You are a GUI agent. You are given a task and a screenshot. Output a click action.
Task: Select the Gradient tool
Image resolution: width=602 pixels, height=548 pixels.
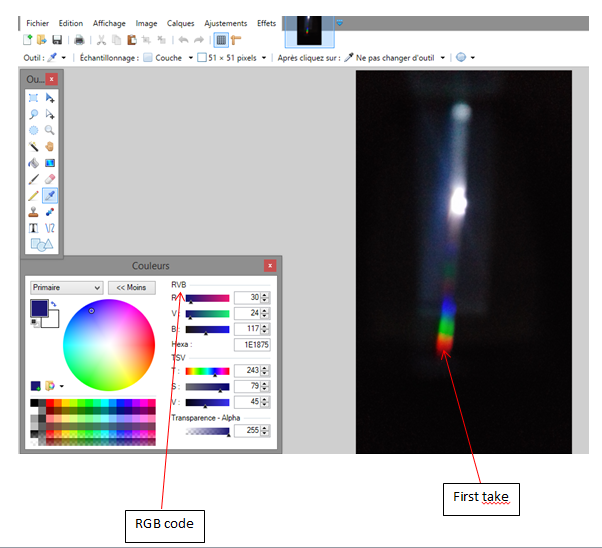pyautogui.click(x=50, y=163)
